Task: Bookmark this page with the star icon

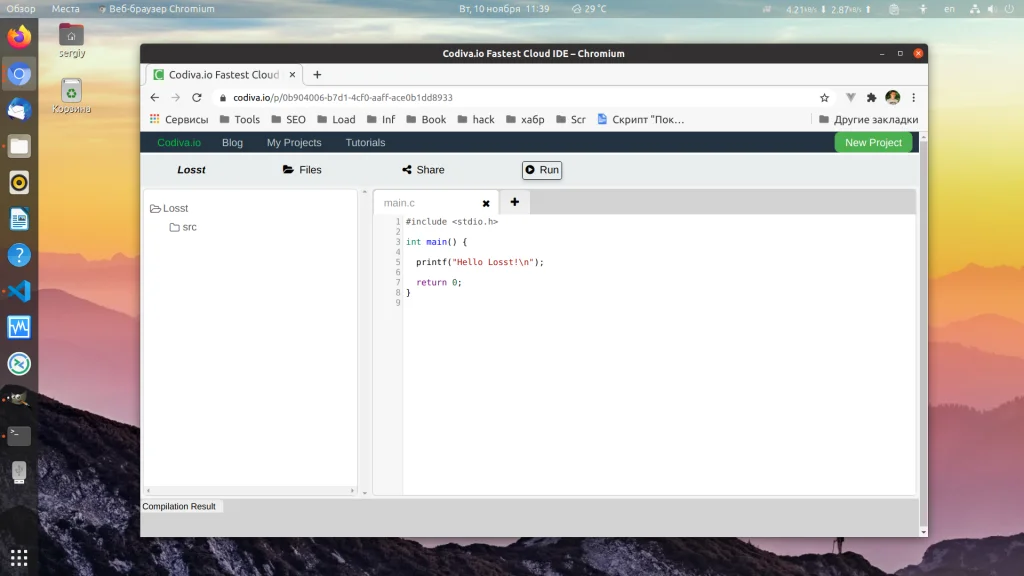Action: pos(824,98)
